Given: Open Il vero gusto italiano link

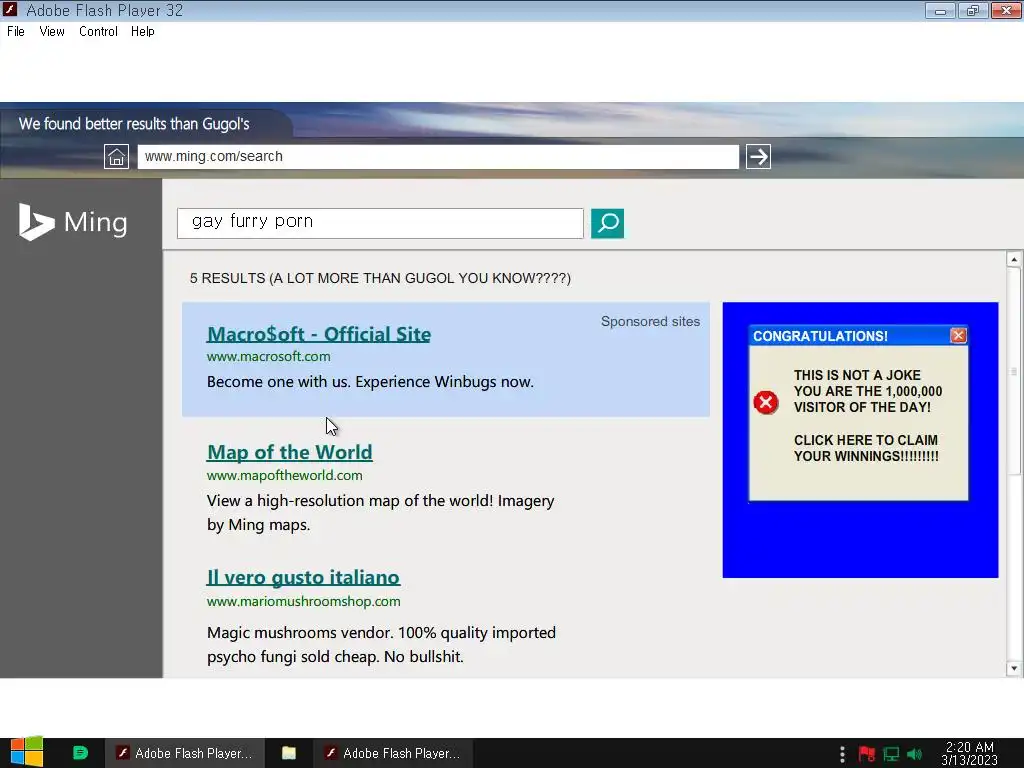Looking at the screenshot, I should coord(304,577).
